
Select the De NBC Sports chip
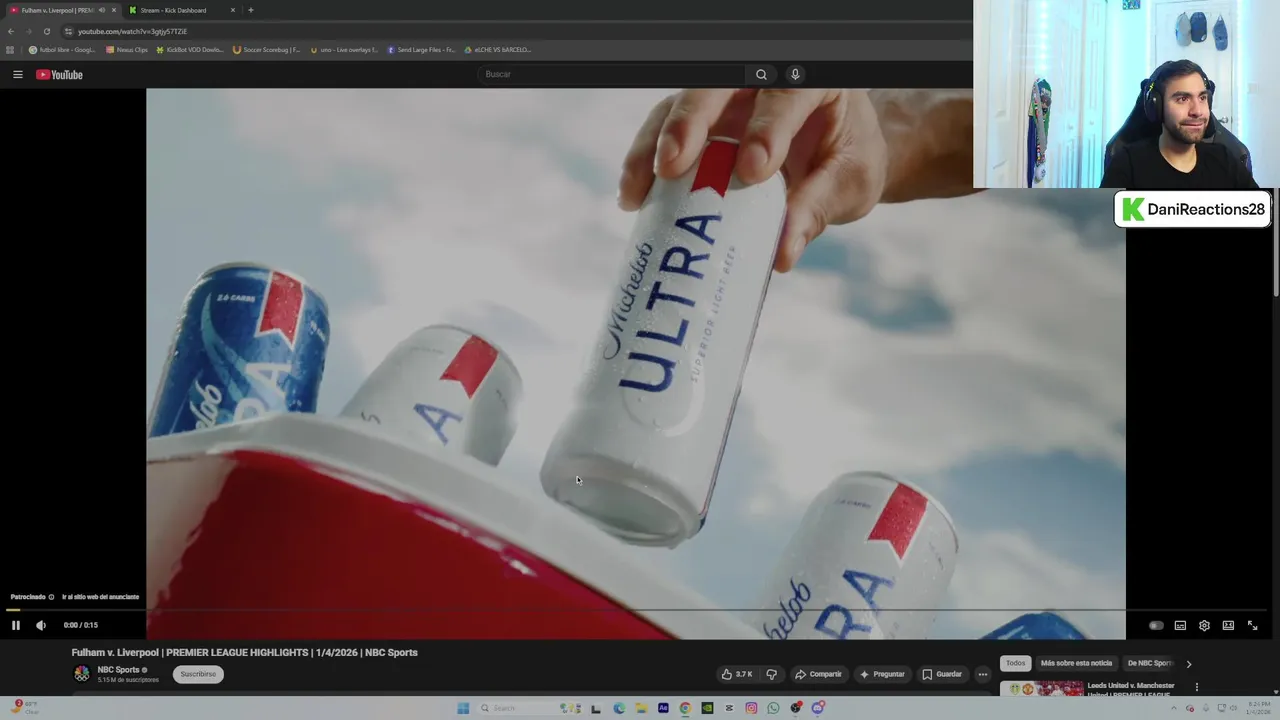click(1149, 663)
